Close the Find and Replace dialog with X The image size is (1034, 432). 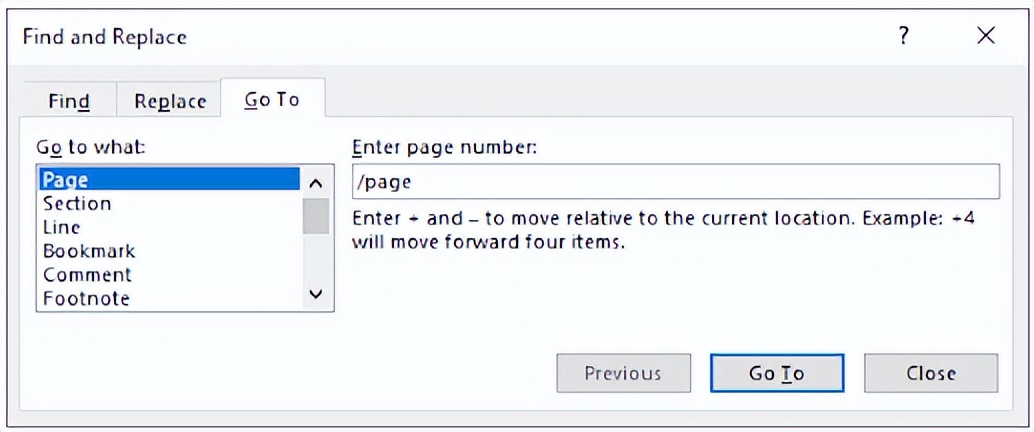click(986, 37)
